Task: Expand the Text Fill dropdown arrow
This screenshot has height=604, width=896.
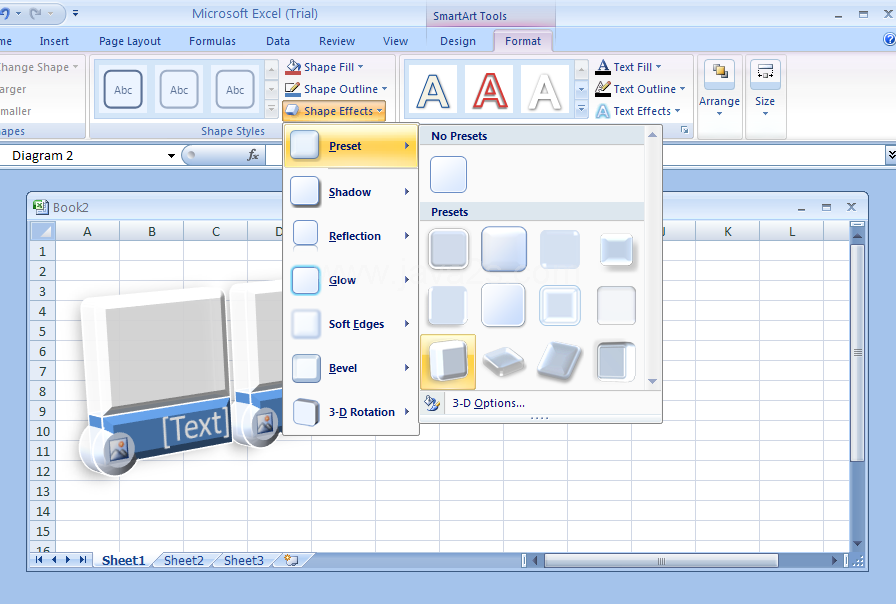Action: 658,67
